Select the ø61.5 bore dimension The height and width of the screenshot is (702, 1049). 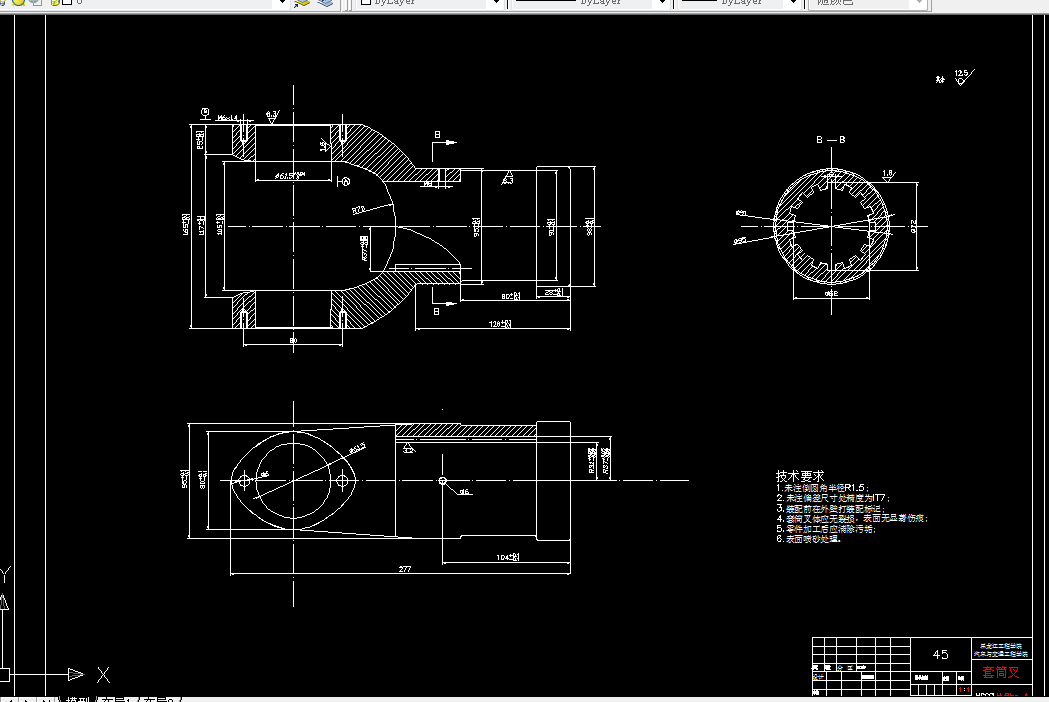click(x=290, y=176)
